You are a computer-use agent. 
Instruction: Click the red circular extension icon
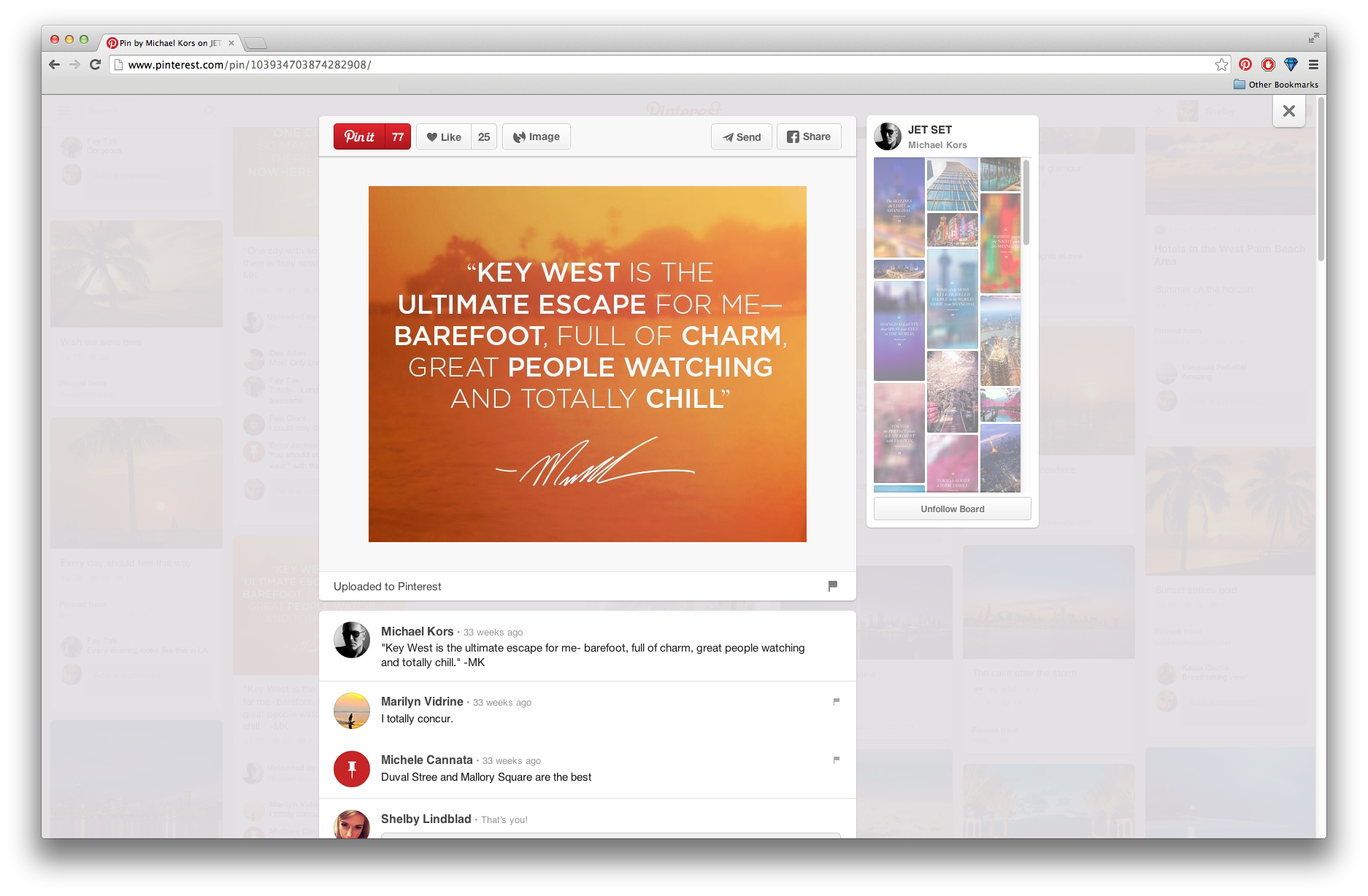(1269, 64)
